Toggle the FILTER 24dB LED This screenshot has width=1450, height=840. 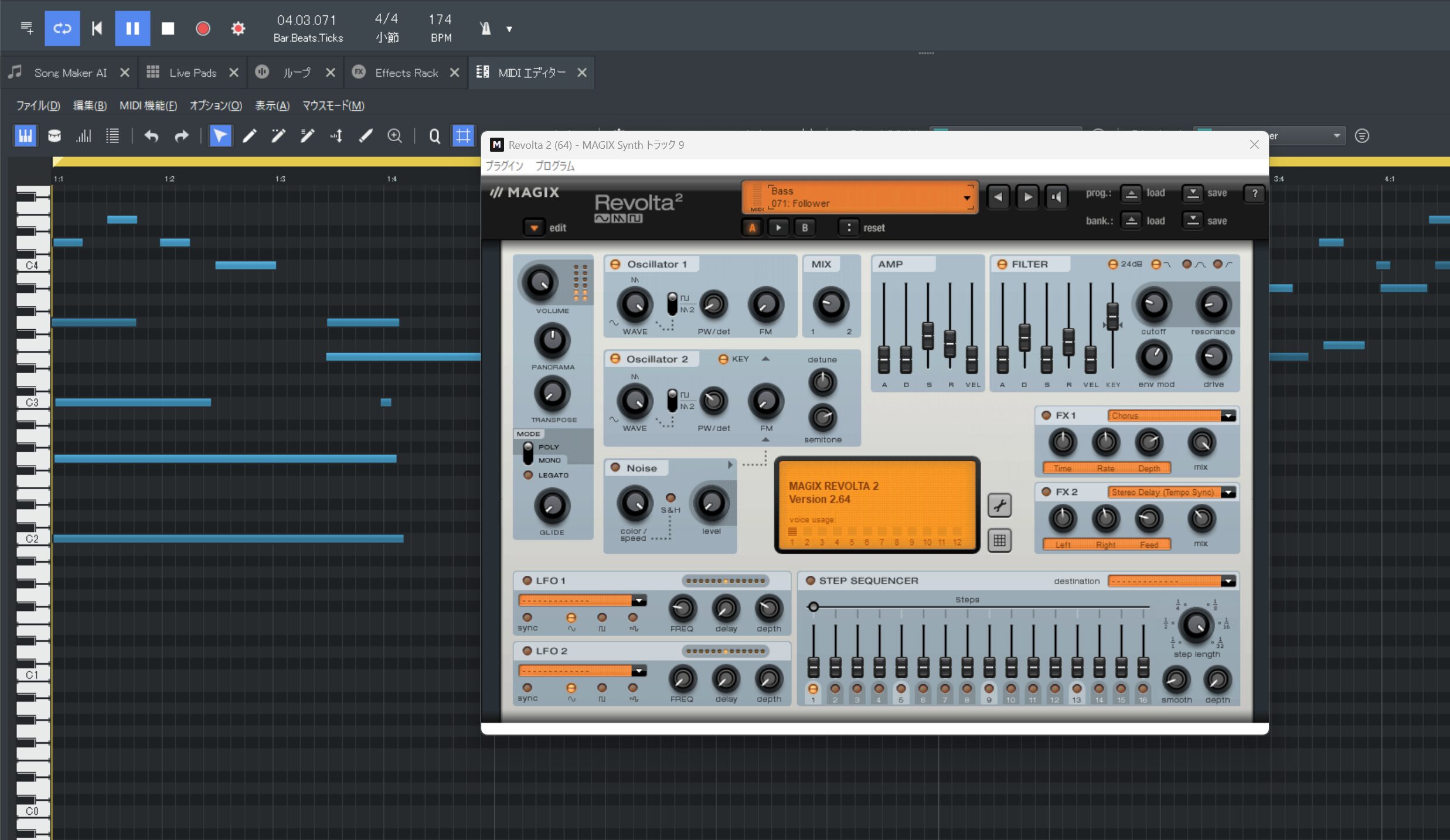[x=1112, y=264]
